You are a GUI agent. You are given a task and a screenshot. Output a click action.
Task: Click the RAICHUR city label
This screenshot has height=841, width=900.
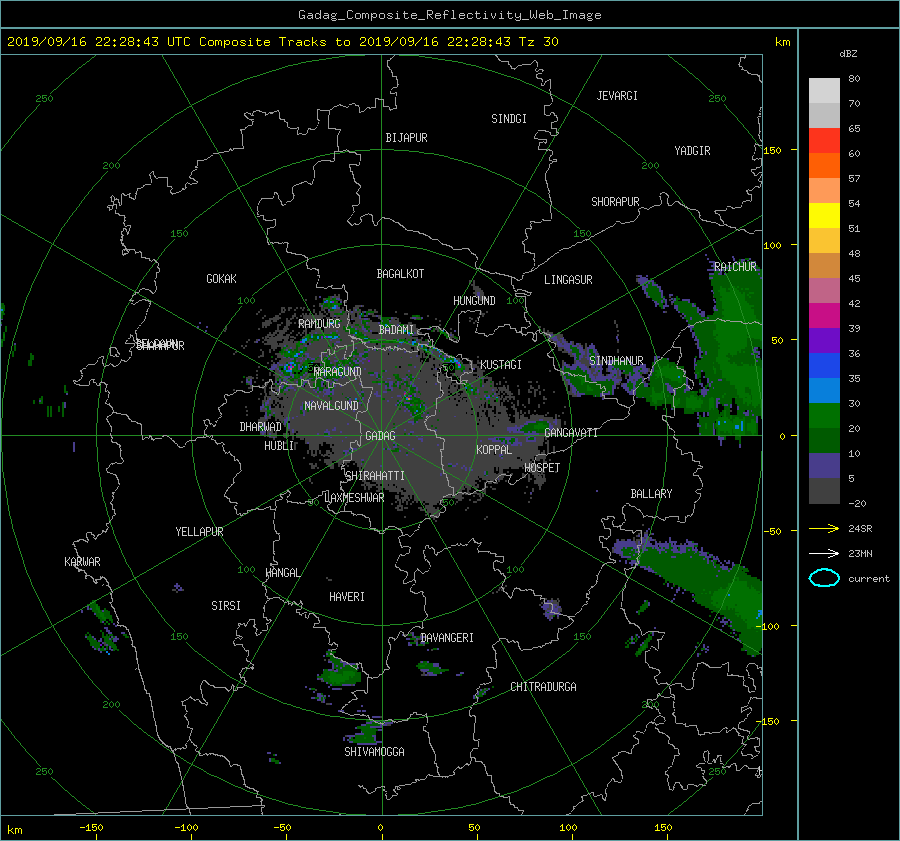point(735,266)
